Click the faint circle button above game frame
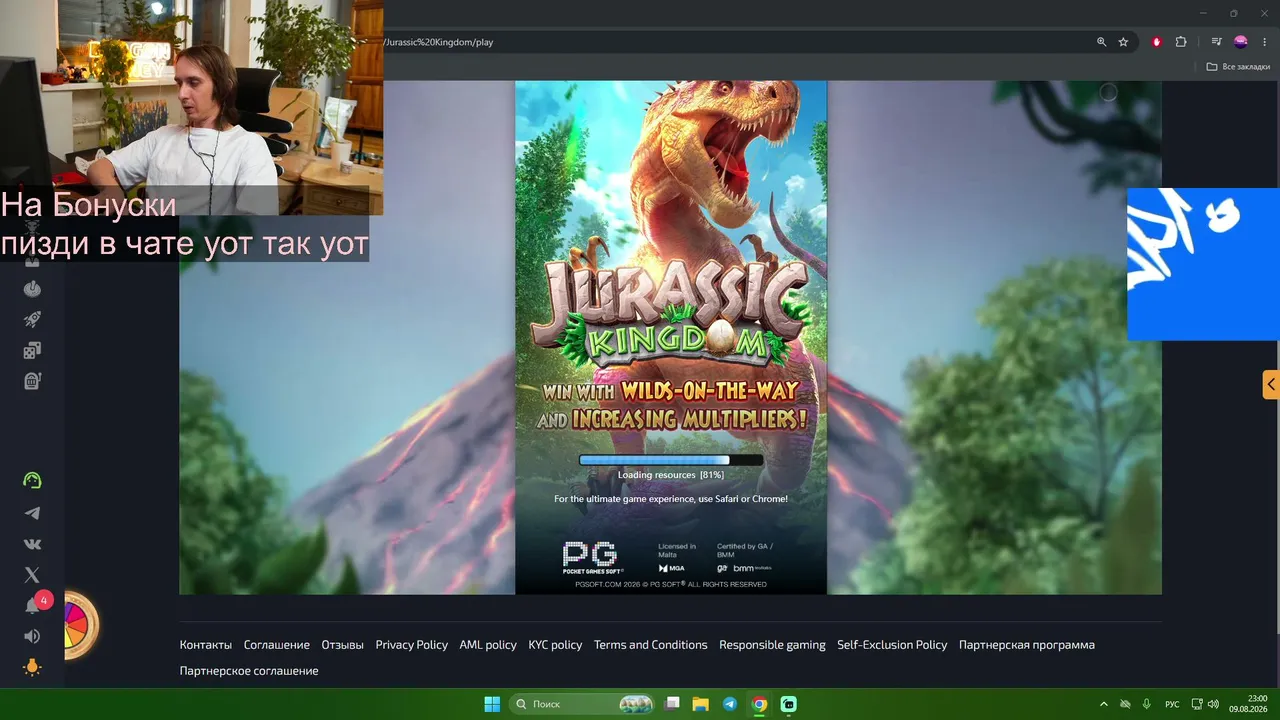This screenshot has height=720, width=1280. [1108, 92]
